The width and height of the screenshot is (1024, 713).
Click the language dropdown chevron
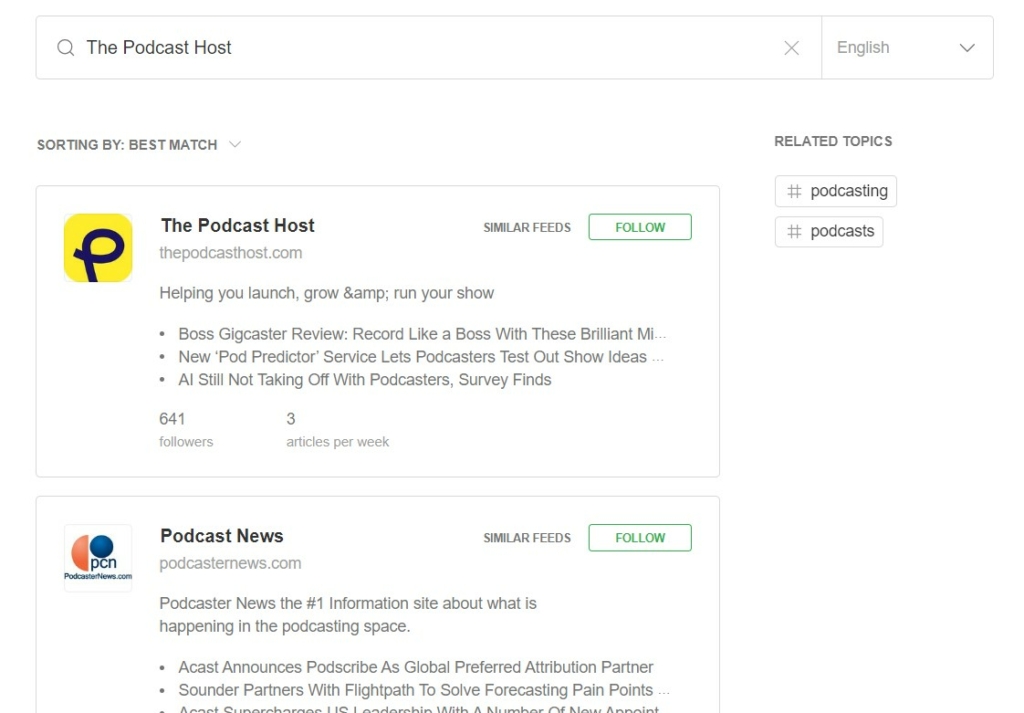tap(965, 47)
